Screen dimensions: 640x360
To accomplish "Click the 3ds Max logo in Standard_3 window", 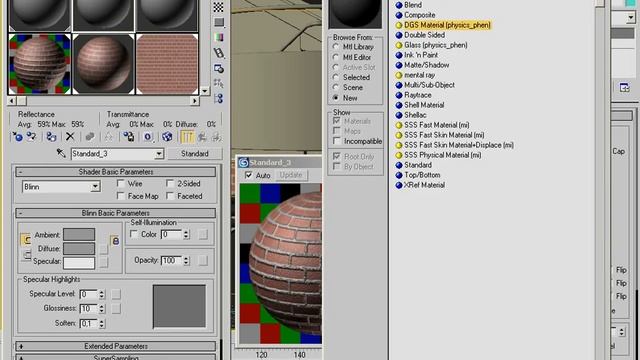I will click(x=244, y=162).
